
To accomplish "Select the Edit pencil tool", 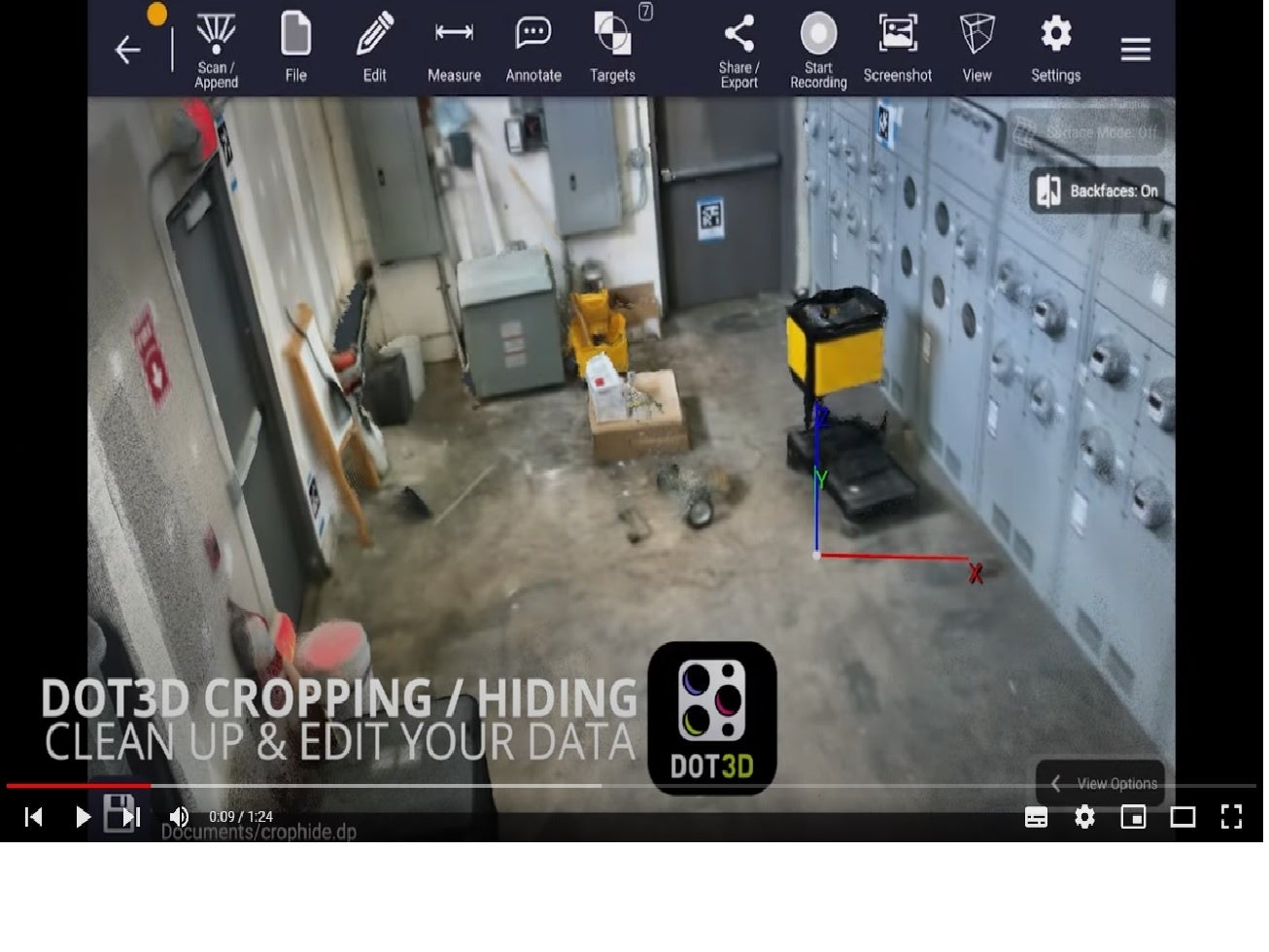I will [375, 47].
